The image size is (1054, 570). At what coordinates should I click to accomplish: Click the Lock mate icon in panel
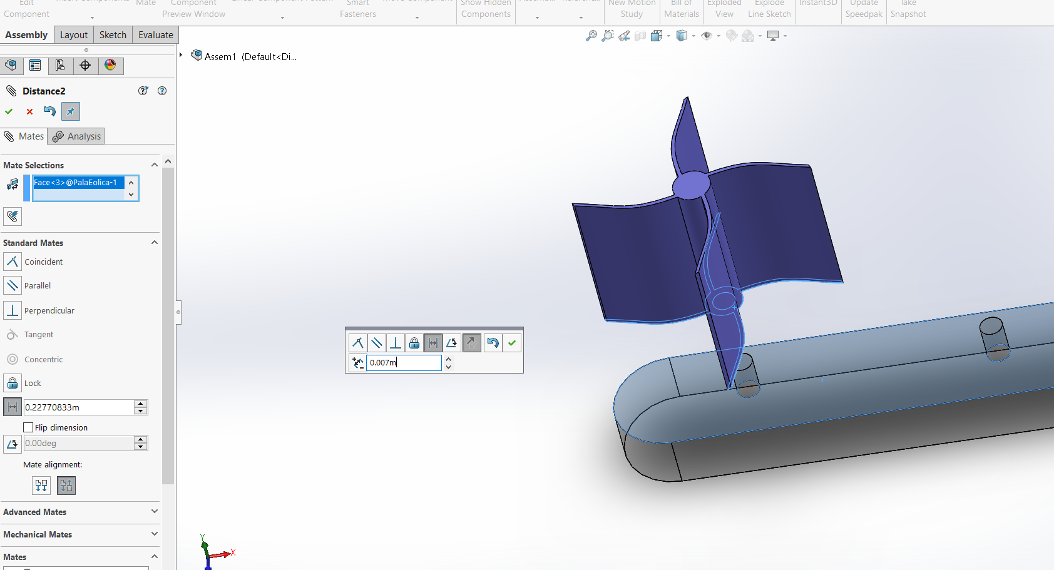coord(12,383)
